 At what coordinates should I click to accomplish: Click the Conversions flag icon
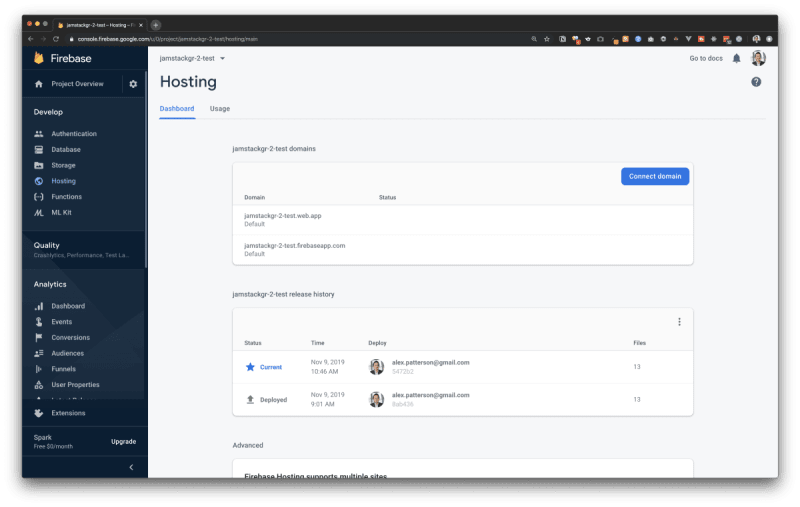click(39, 338)
